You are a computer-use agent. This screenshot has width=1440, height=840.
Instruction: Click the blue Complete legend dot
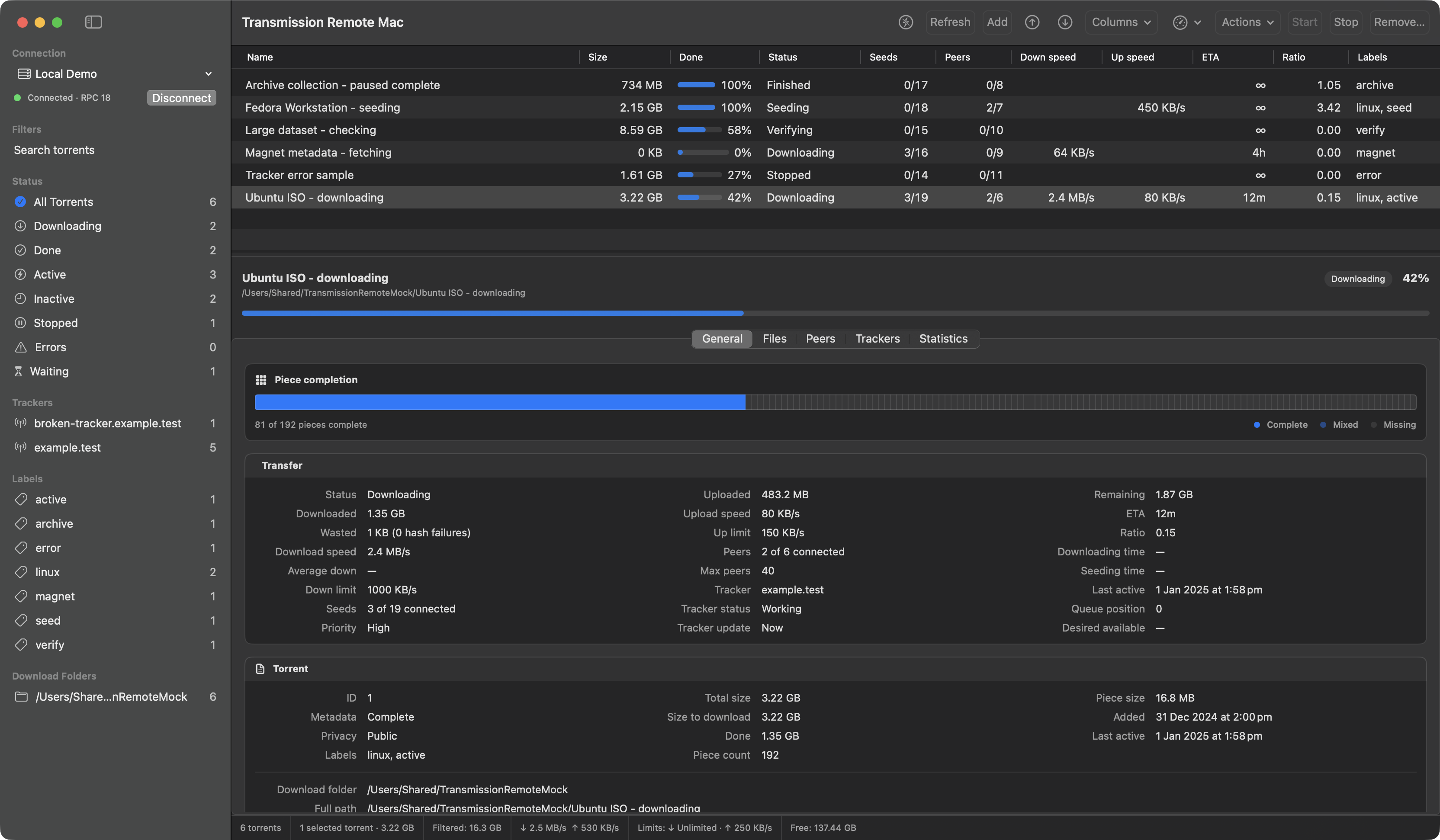pos(1257,425)
